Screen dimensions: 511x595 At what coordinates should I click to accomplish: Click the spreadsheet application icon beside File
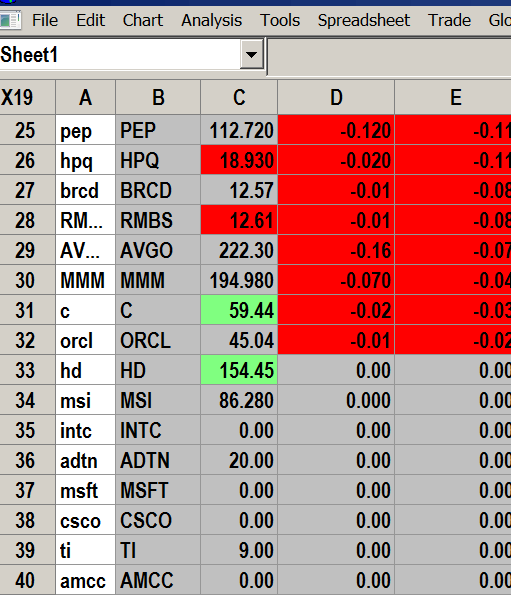(x=10, y=20)
